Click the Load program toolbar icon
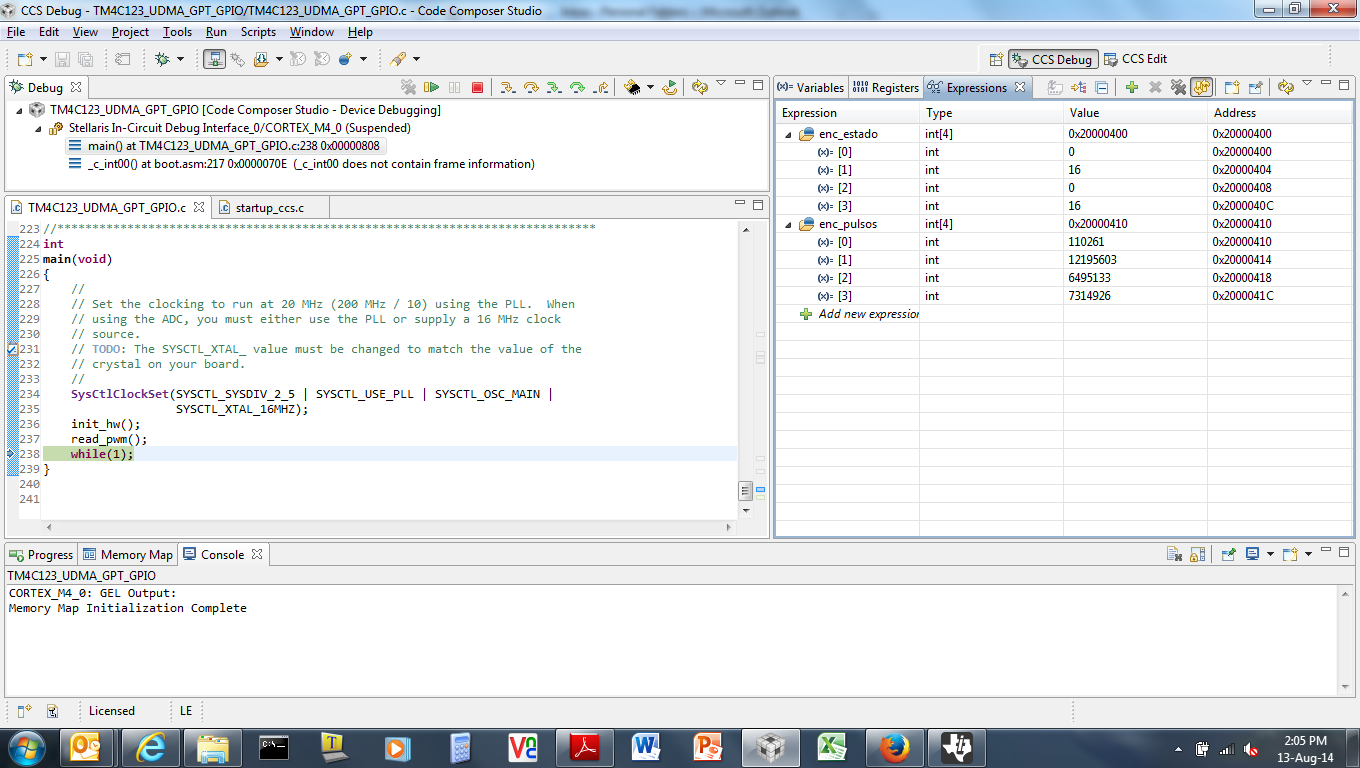1360x768 pixels. (x=261, y=59)
